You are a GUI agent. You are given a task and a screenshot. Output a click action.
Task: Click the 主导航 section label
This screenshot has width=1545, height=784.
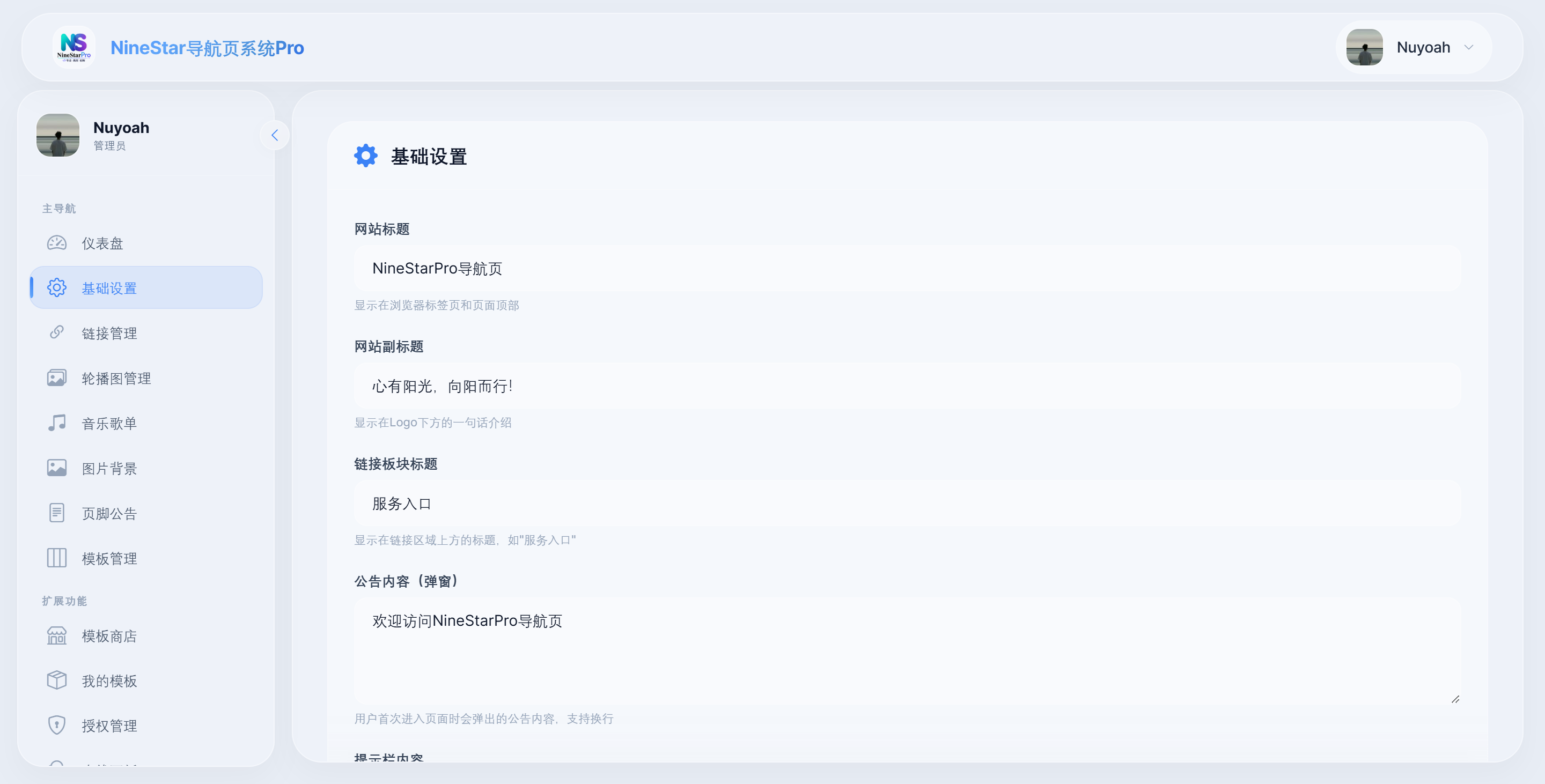59,209
